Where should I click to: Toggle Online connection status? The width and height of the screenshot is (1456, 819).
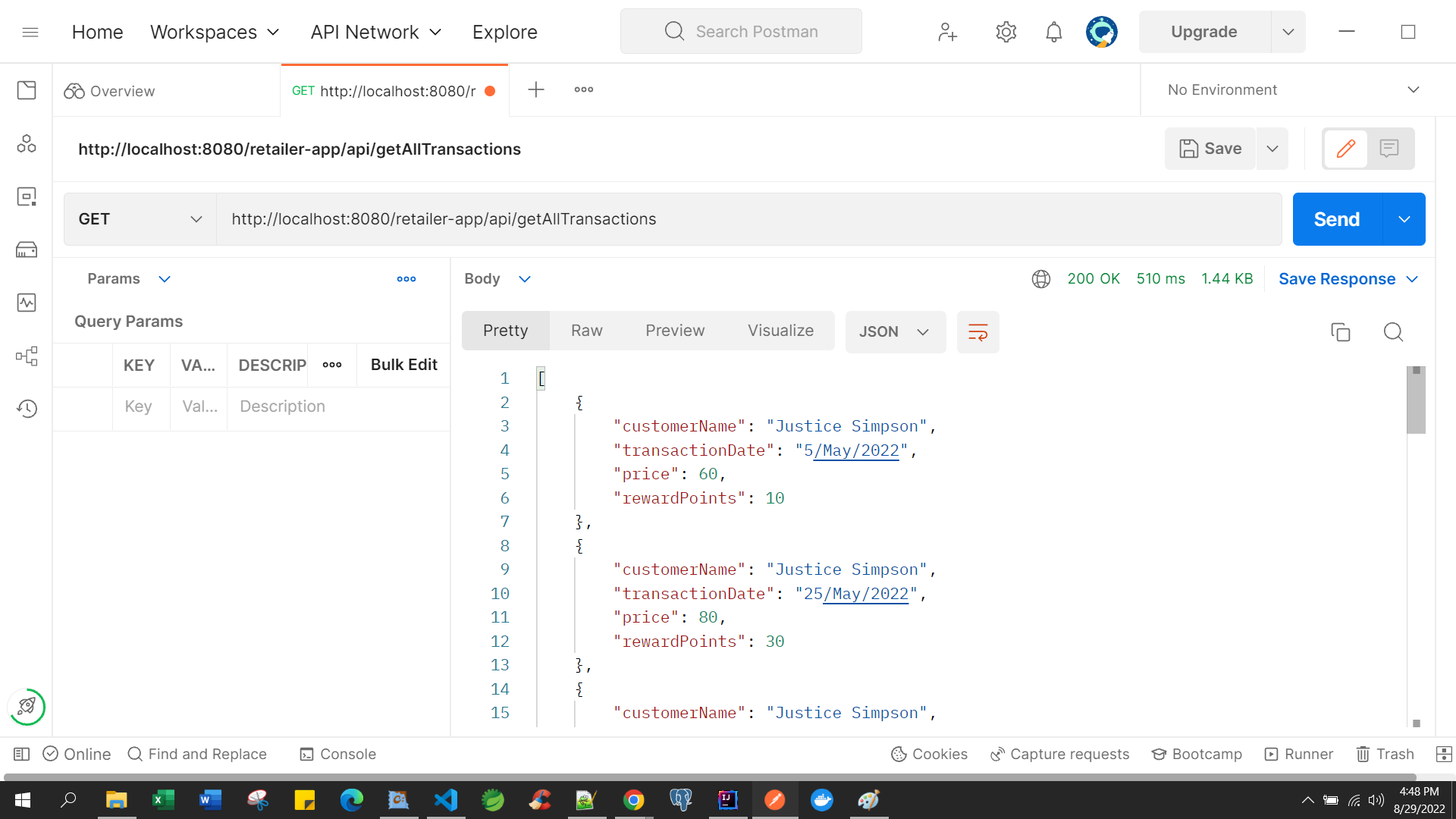(76, 754)
